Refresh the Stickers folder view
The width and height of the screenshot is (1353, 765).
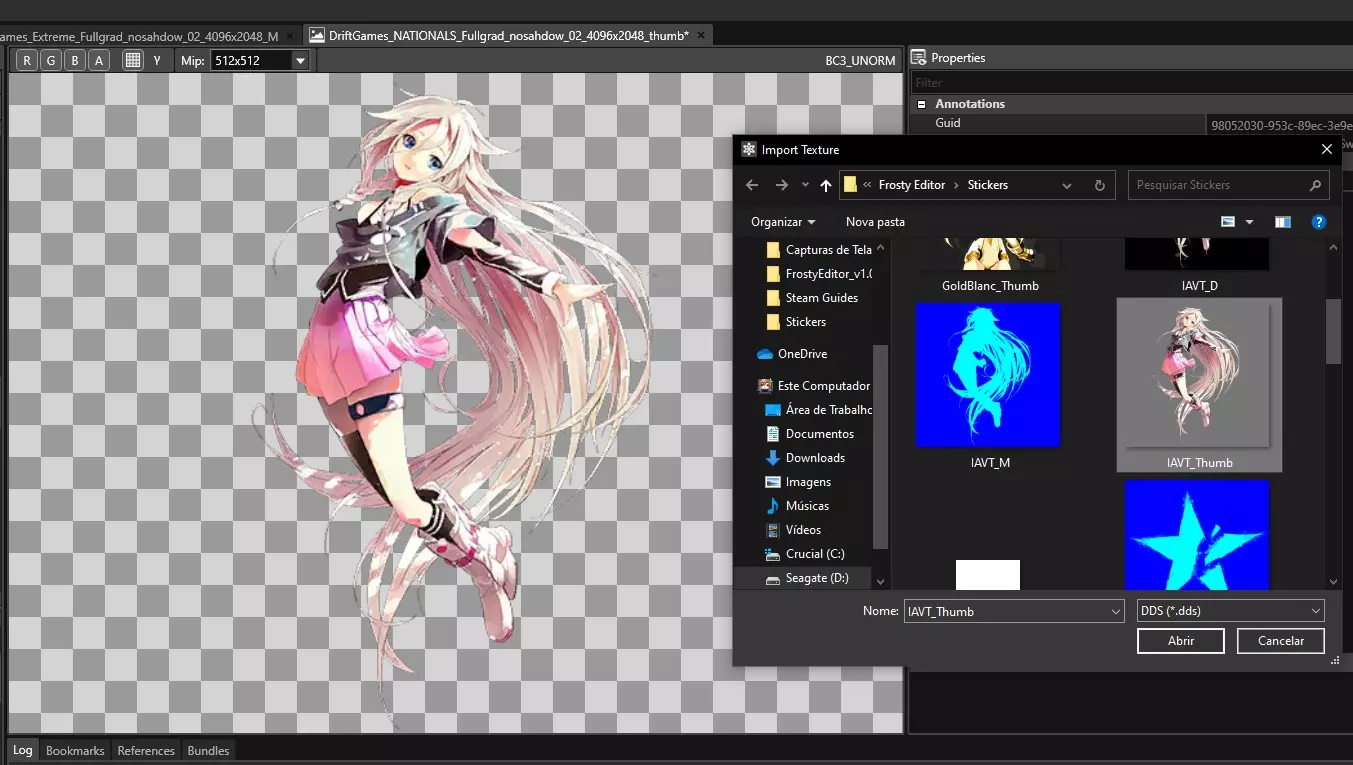pos(1099,185)
